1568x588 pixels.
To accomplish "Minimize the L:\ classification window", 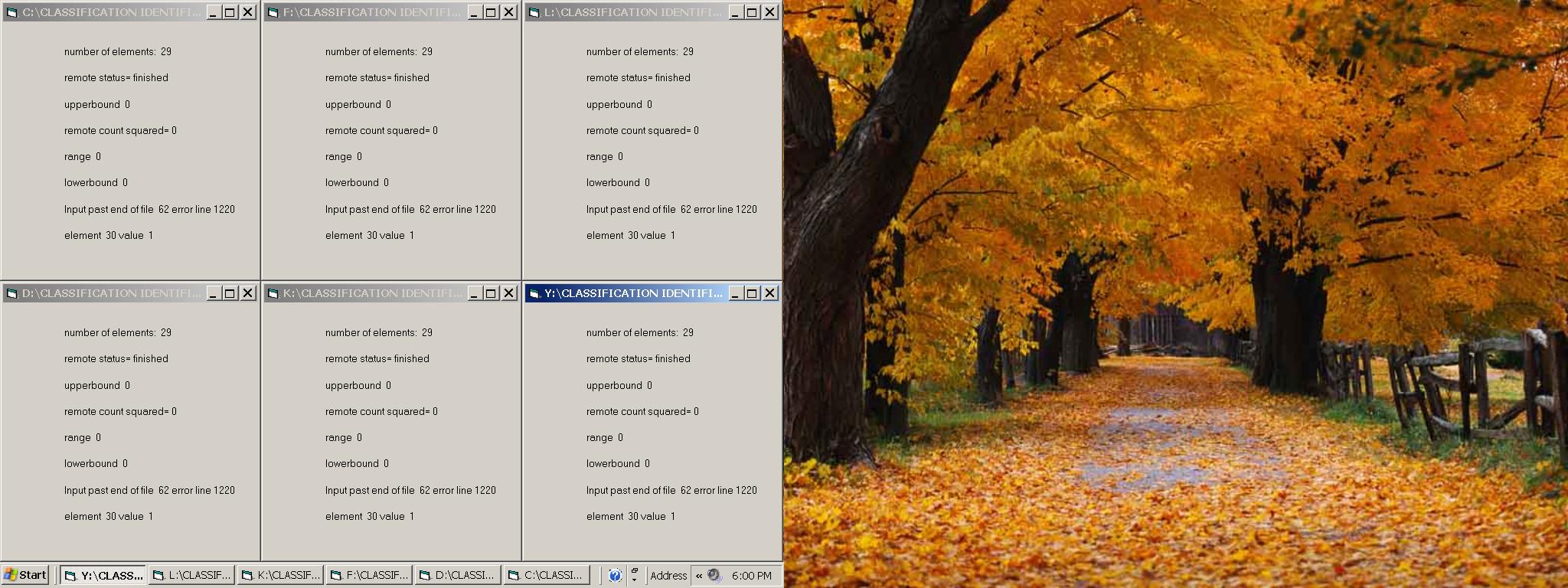I will [x=737, y=12].
